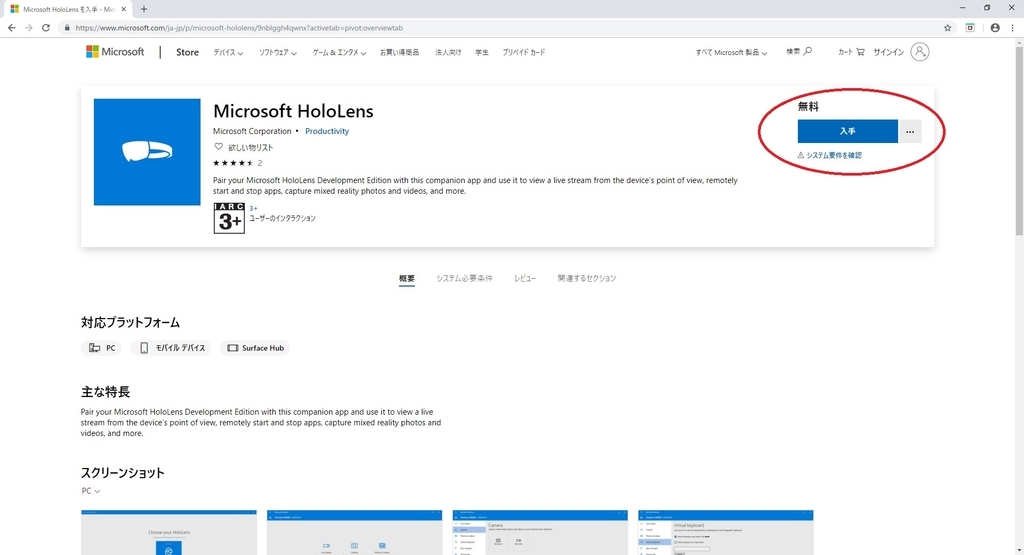Select the PC platform chip
Viewport: 1024px width, 555px height.
point(102,348)
